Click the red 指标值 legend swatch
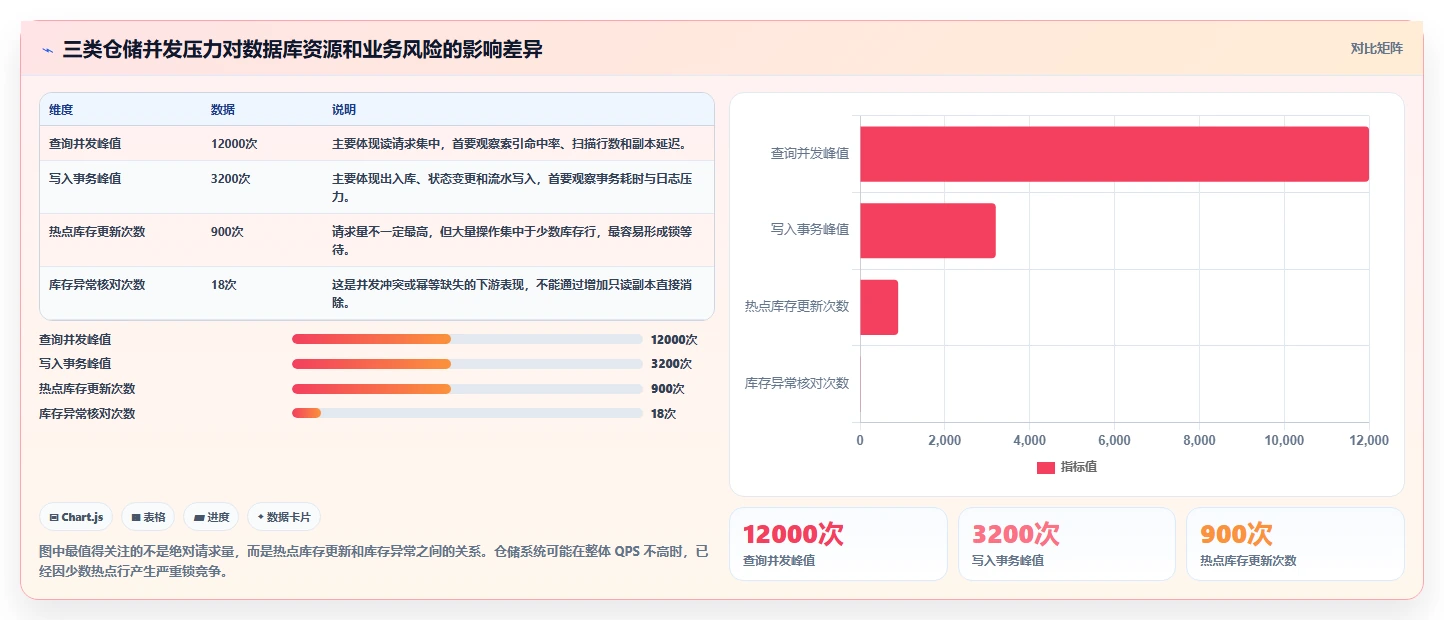Viewport: 1444px width, 620px height. tap(1046, 468)
